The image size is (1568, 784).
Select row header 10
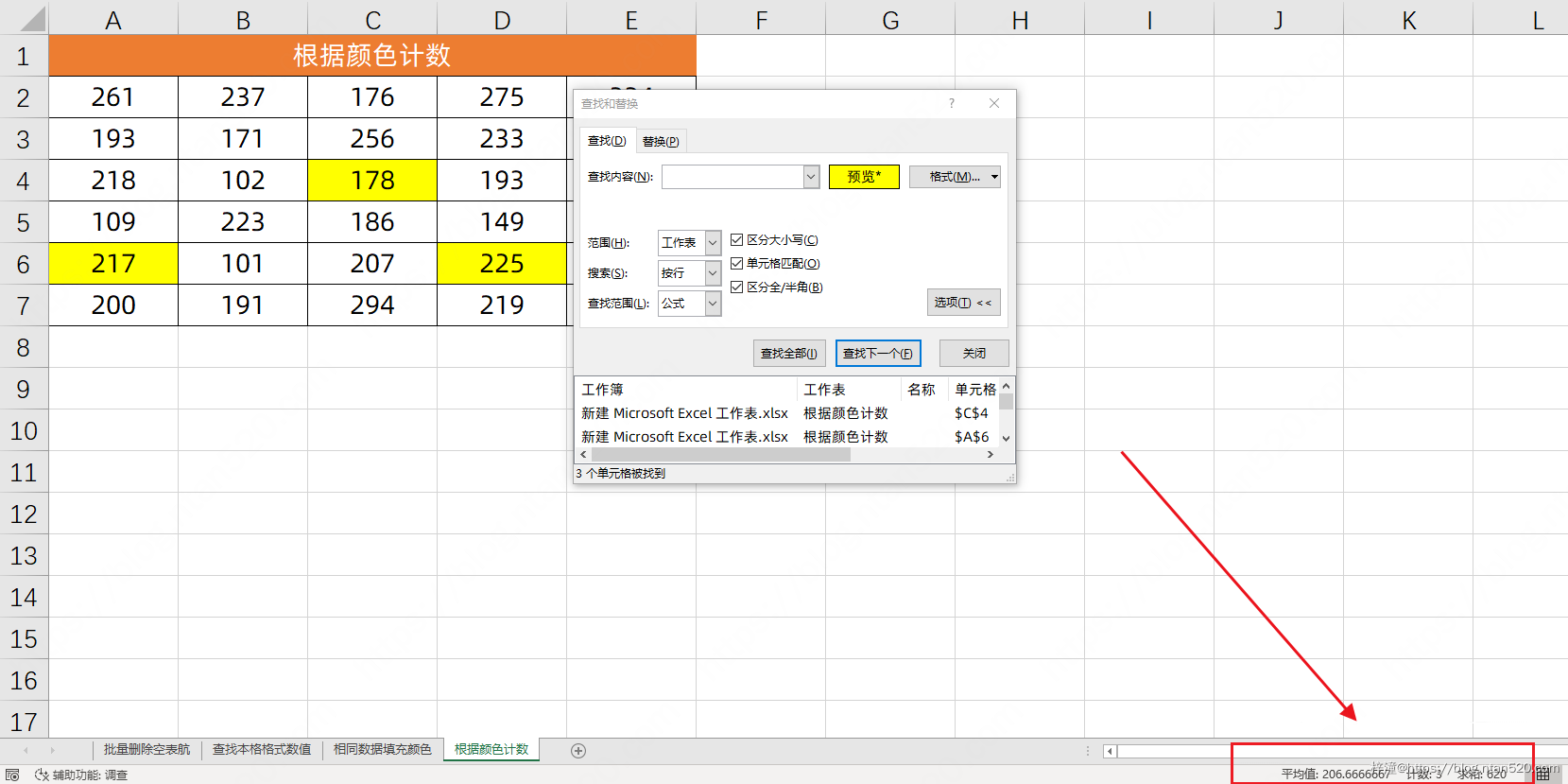pyautogui.click(x=24, y=430)
